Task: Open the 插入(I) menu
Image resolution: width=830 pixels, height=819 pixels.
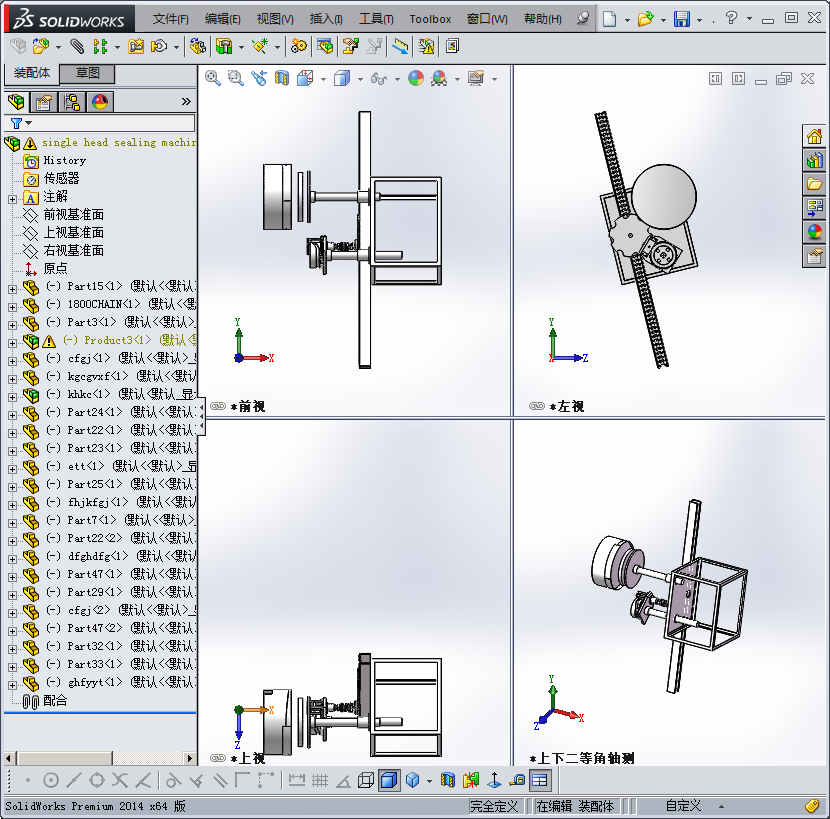Action: 326,19
